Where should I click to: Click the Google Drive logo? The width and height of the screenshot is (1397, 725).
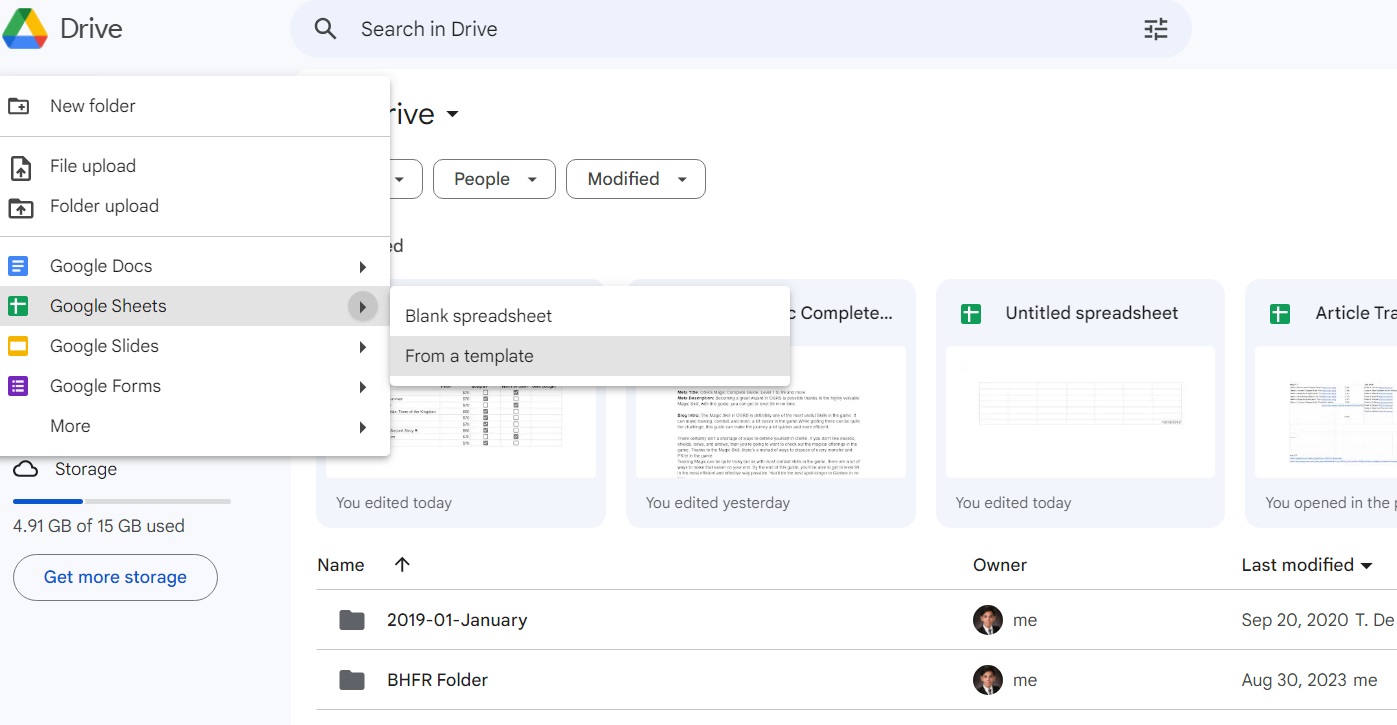pyautogui.click(x=25, y=28)
